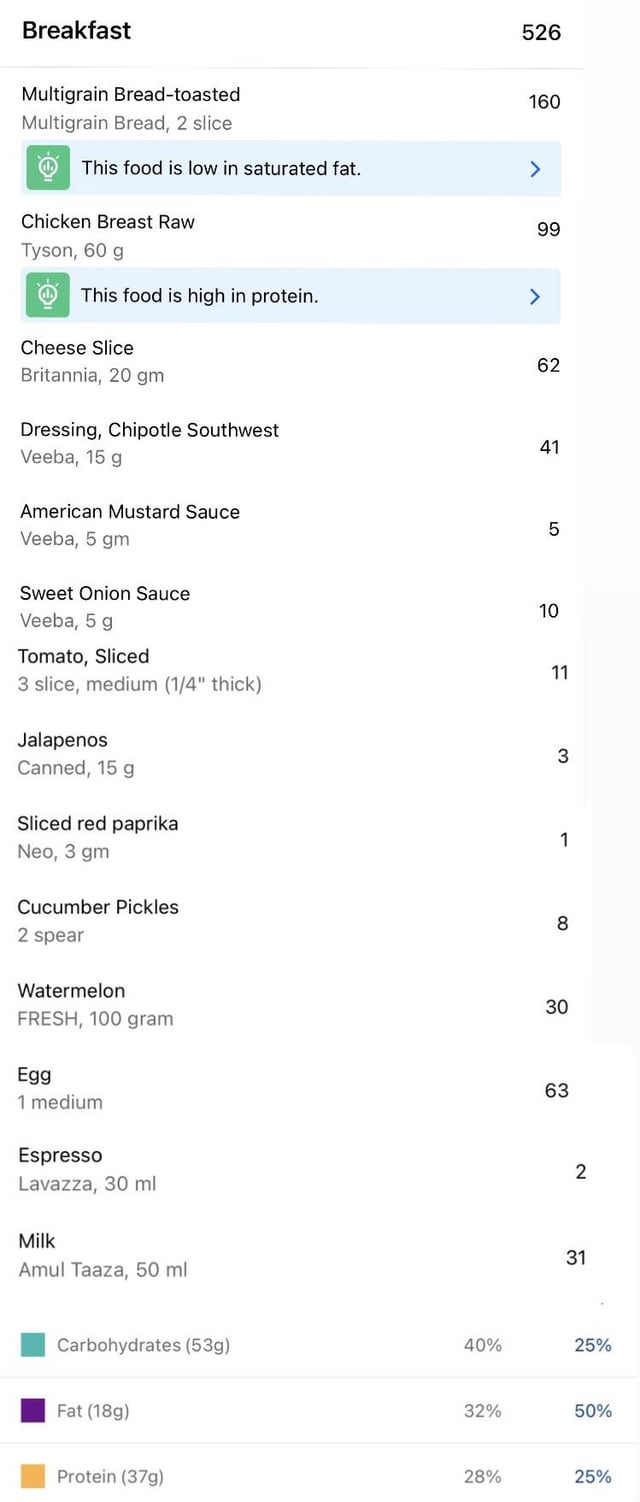Viewport: 640px width, 1502px height.
Task: Select the Lavazza Espresso item
Action: (x=300, y=1170)
